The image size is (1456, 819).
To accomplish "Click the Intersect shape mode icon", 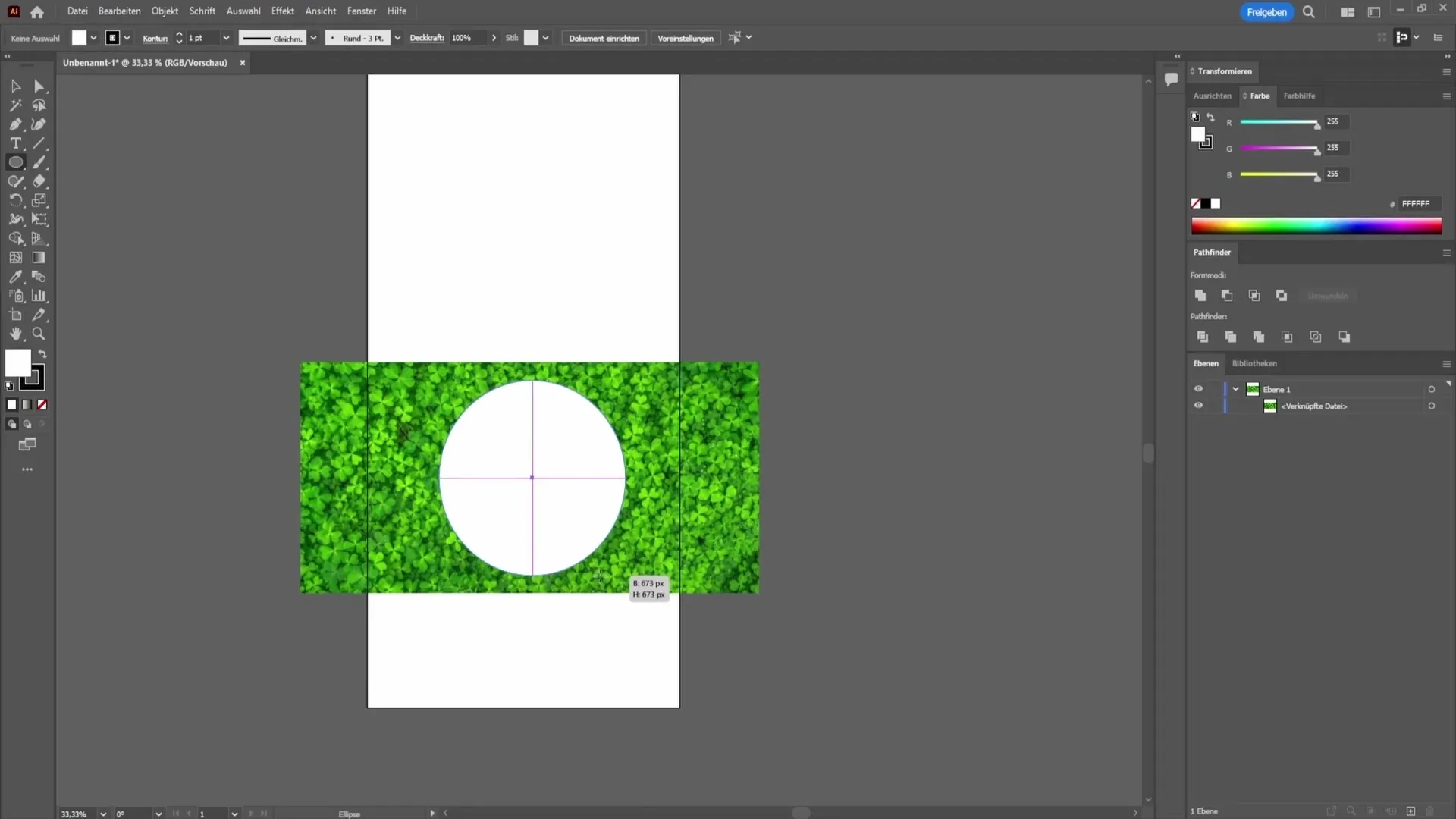I will (1254, 296).
